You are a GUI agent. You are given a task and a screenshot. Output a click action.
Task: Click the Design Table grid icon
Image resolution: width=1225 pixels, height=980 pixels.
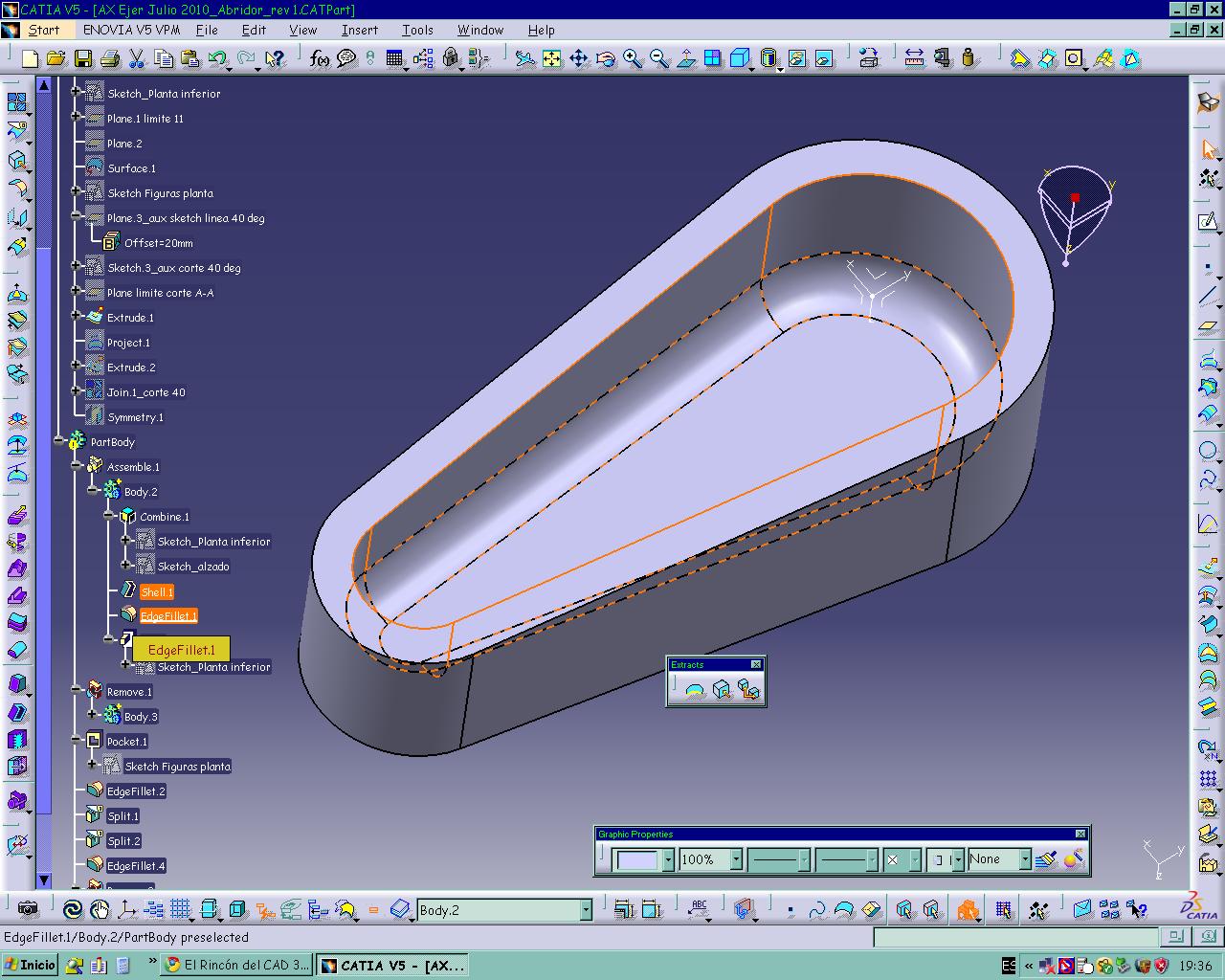coord(395,59)
